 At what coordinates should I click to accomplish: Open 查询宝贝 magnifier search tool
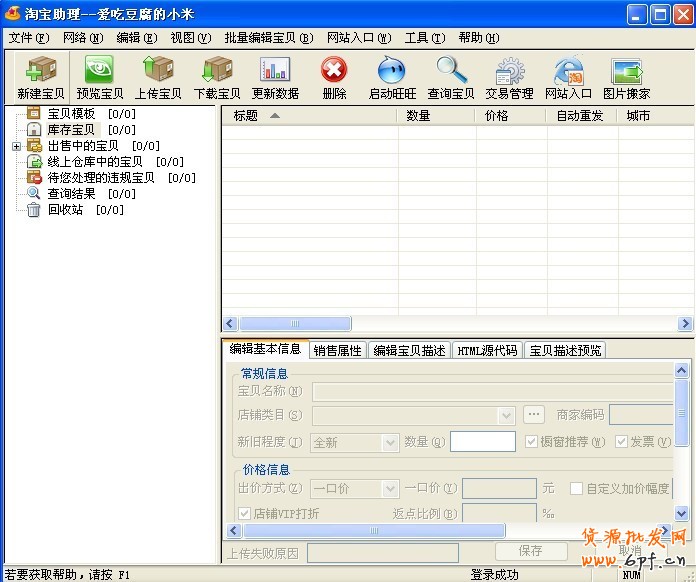pos(451,71)
